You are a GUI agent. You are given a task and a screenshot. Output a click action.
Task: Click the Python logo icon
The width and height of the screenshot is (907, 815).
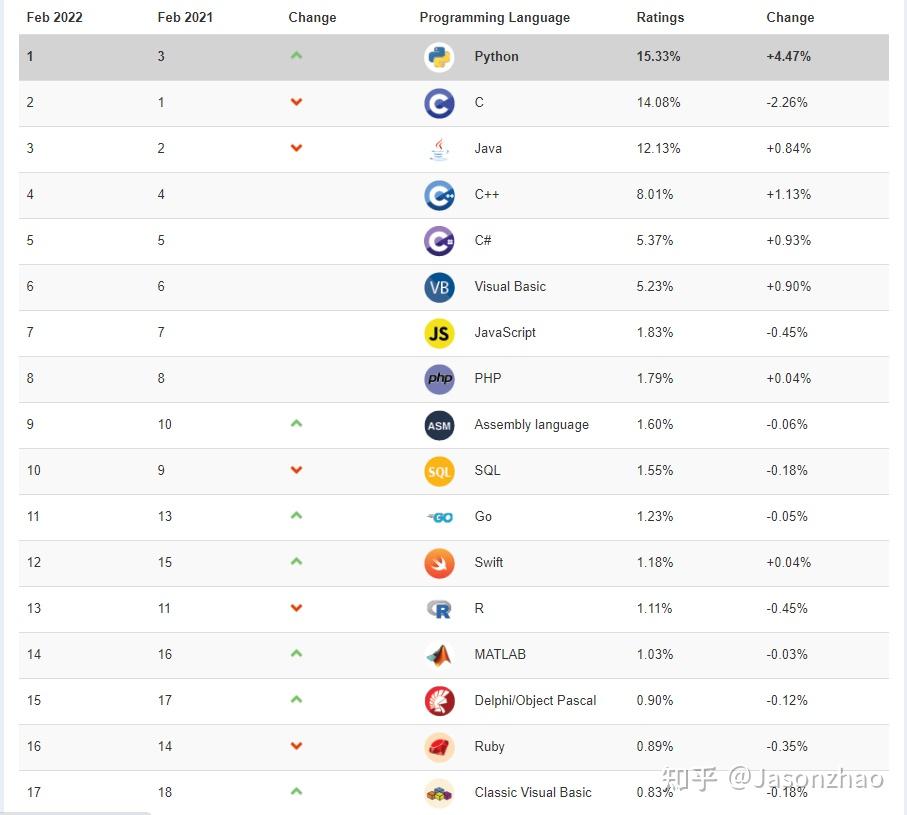439,57
